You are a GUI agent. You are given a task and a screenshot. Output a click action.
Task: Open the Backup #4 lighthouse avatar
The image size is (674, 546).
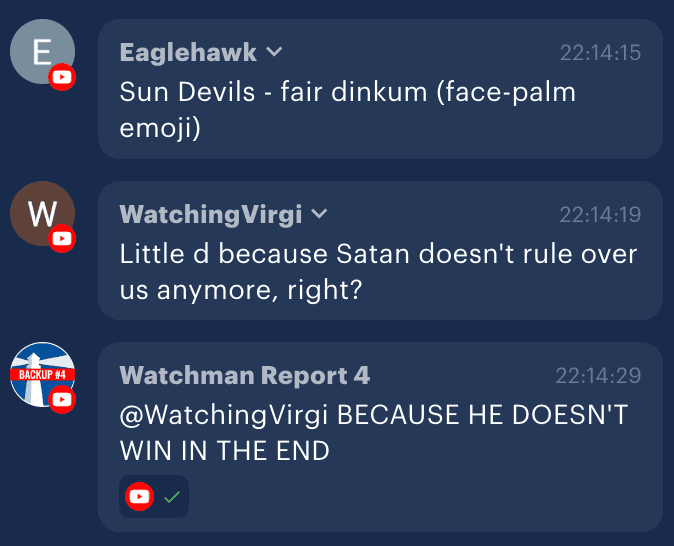pos(42,374)
